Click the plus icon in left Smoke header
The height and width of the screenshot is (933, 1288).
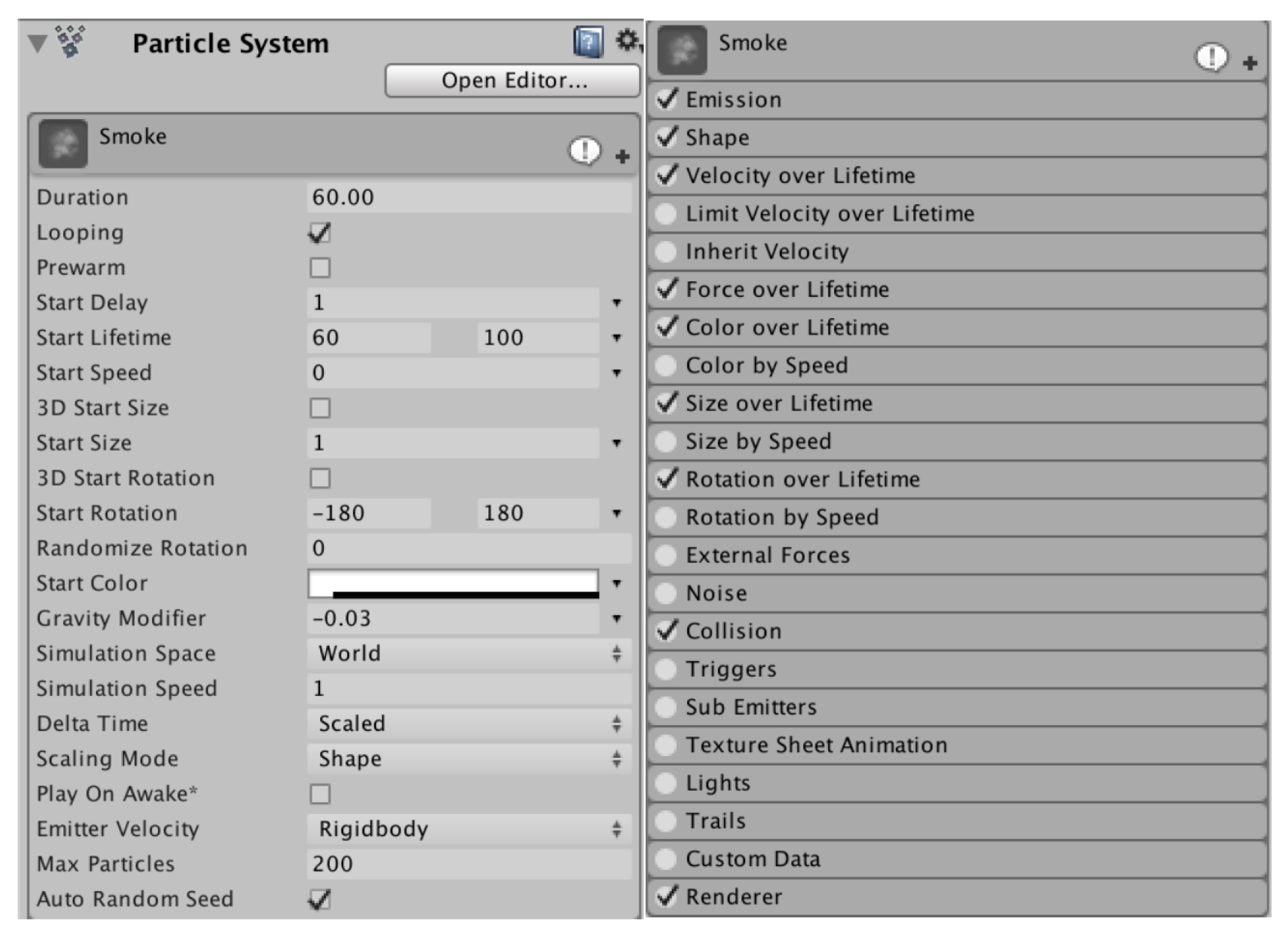click(x=622, y=156)
